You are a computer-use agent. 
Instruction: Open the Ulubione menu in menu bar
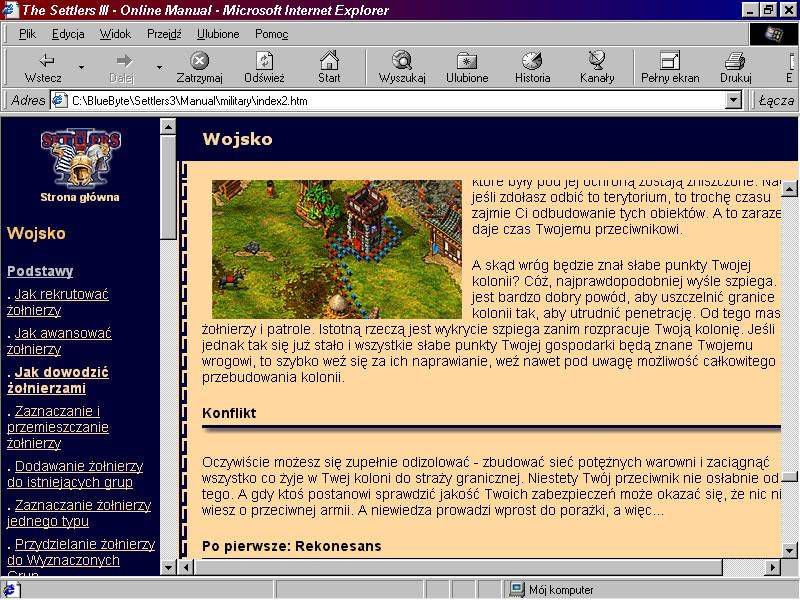click(x=218, y=34)
